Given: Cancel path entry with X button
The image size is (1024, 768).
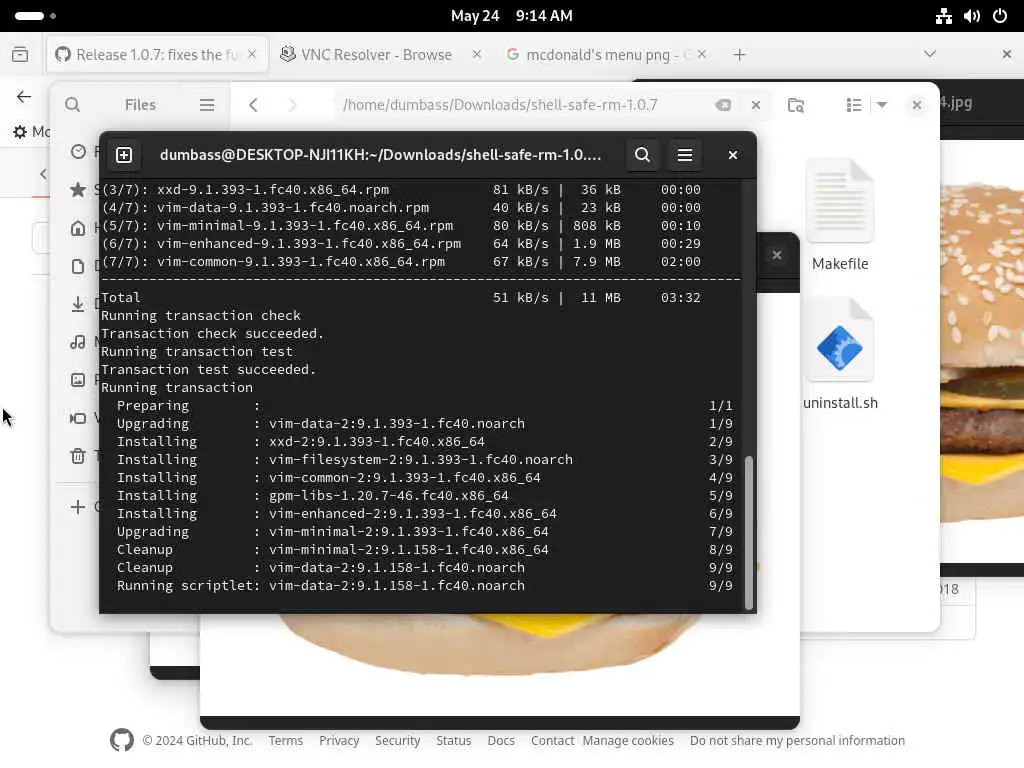Looking at the screenshot, I should coord(756,105).
